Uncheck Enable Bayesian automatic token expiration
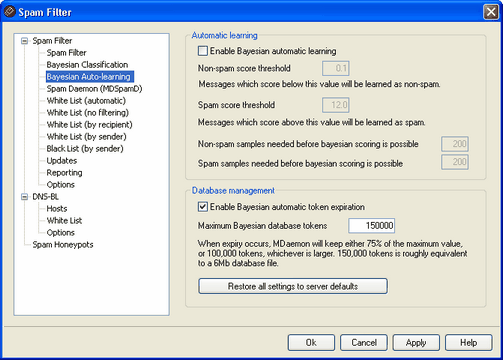Screen dimensions: 503x360 [203, 207]
